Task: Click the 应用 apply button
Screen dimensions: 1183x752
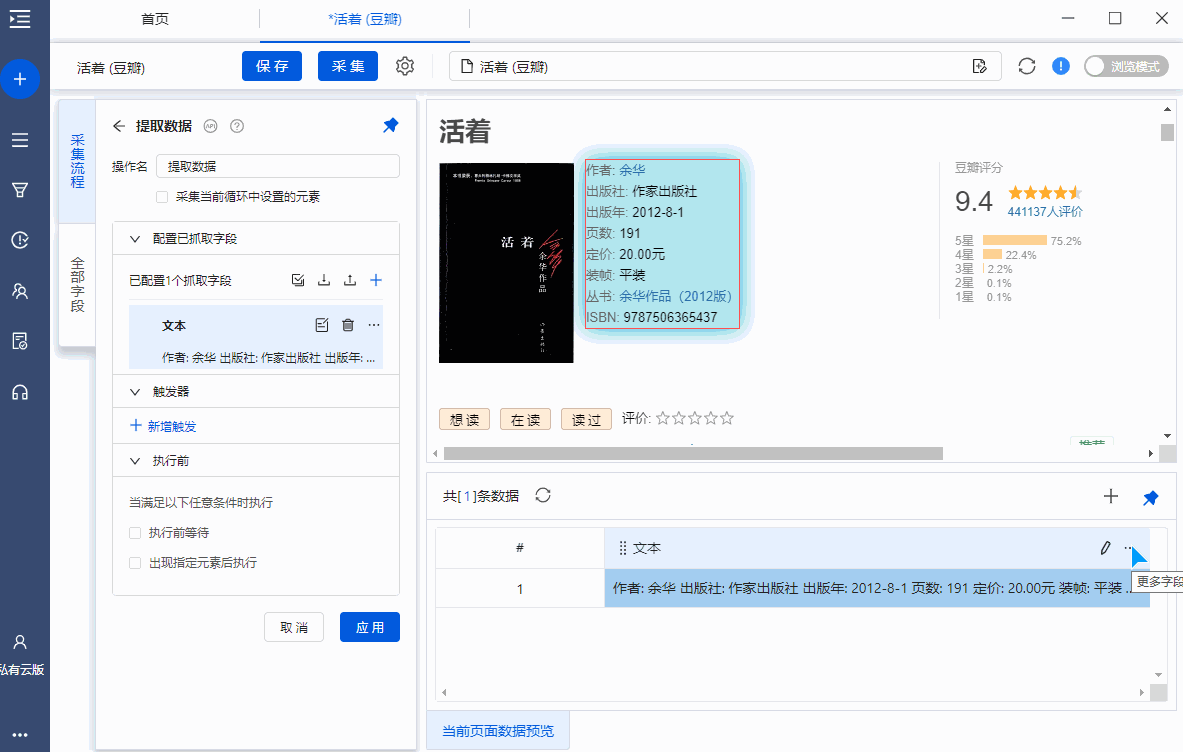Action: click(x=370, y=628)
